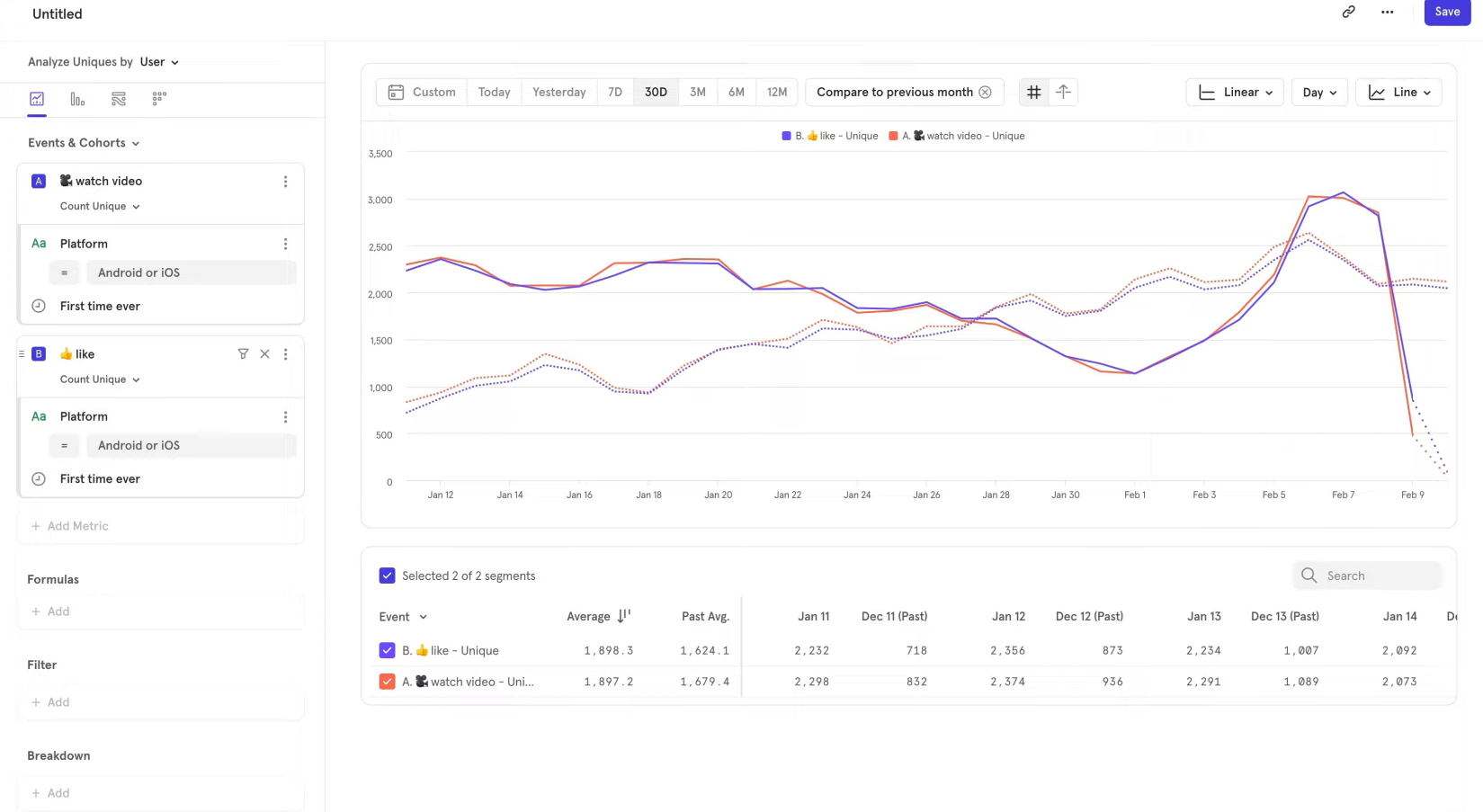The image size is (1483, 812).
Task: Remove the like metric with X icon
Action: 264,354
